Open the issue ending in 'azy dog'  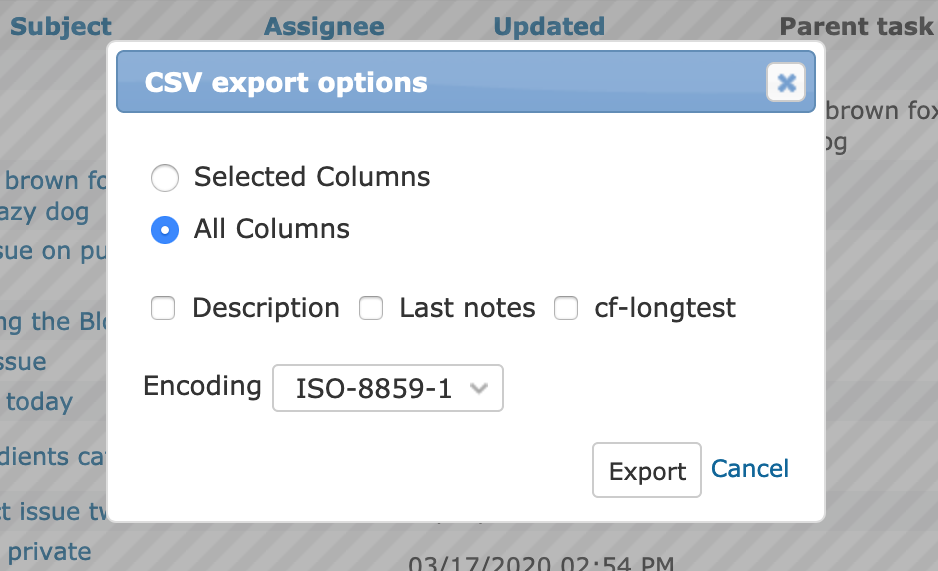point(44,212)
